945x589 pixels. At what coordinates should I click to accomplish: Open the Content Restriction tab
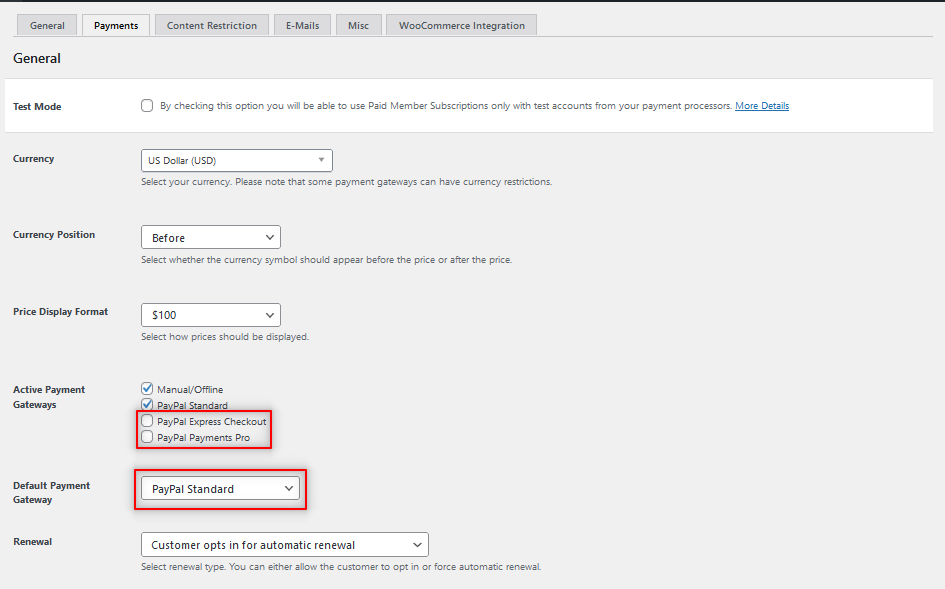tap(212, 25)
